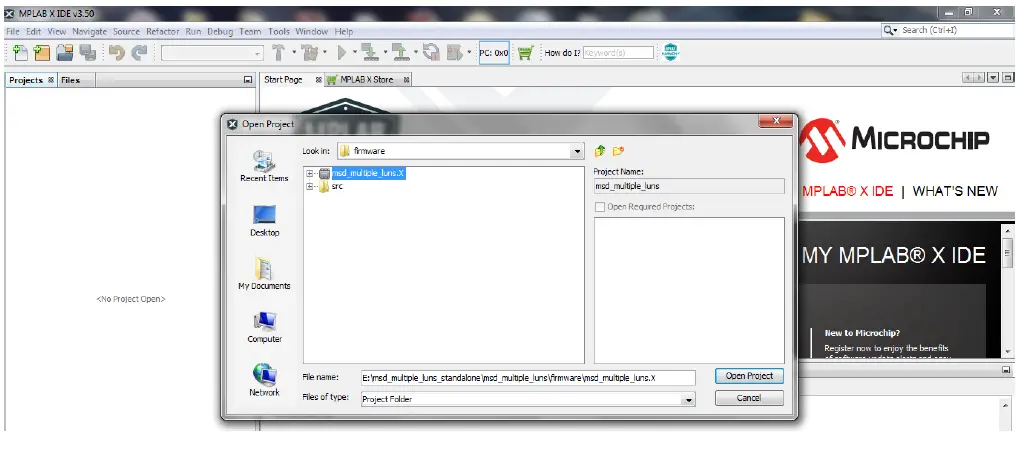Click the Run Project play icon

(x=342, y=52)
